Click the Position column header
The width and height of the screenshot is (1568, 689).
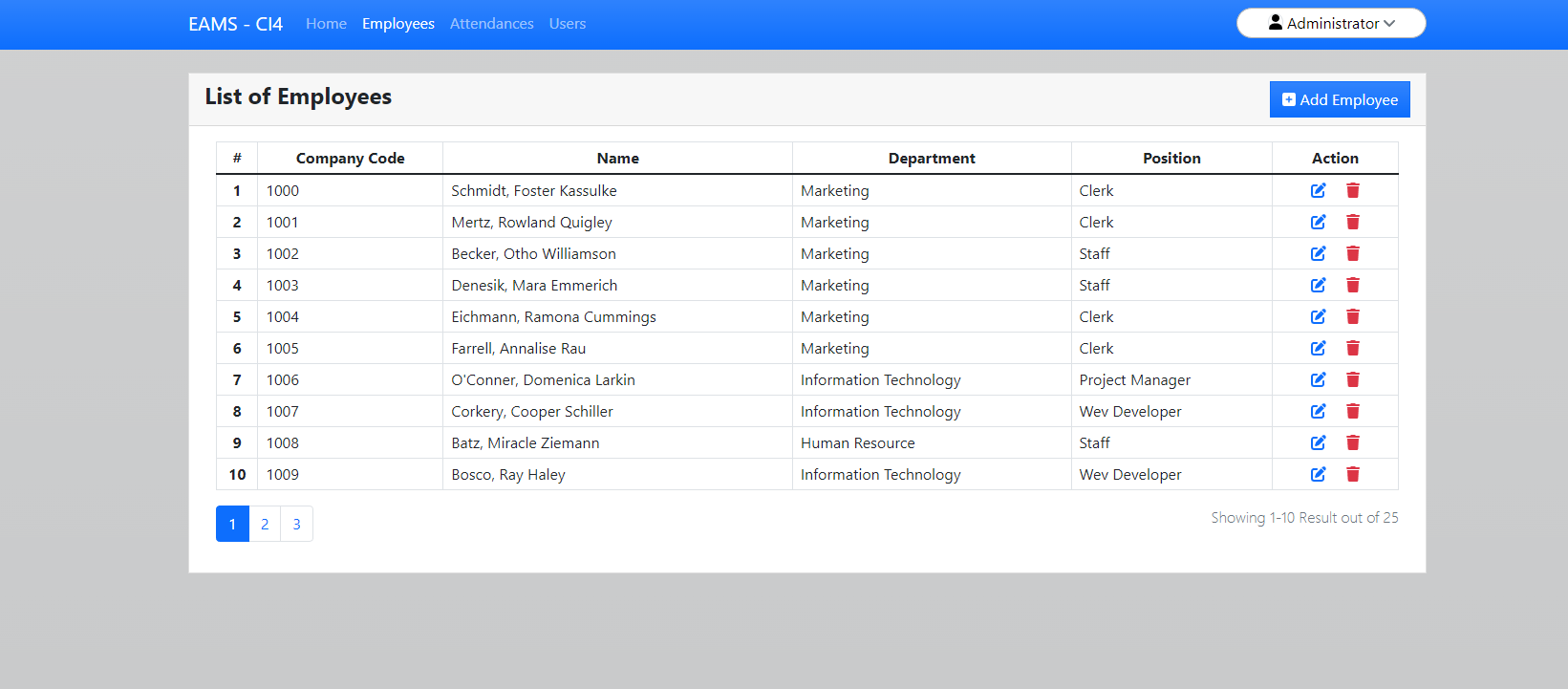coord(1171,159)
